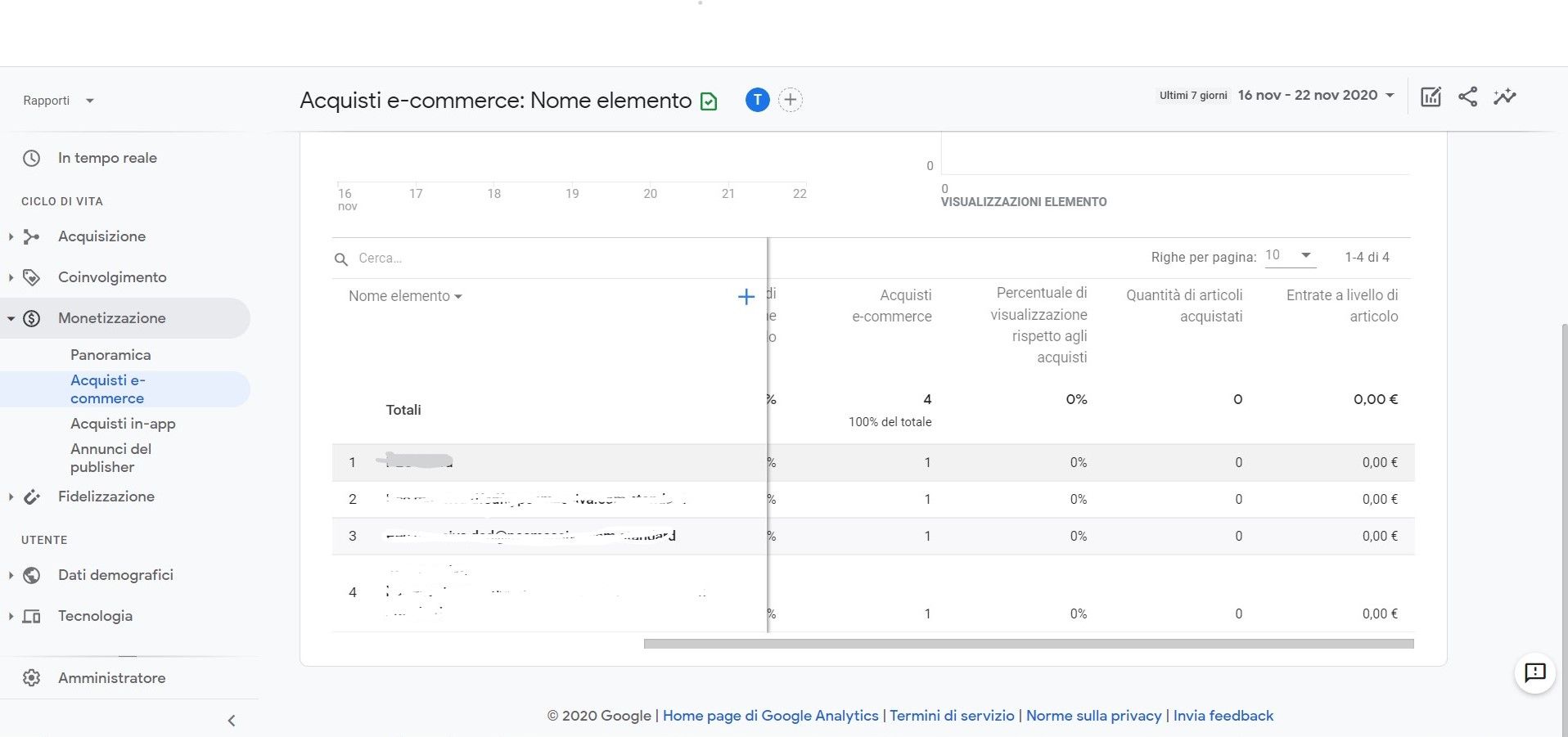Open Amministratore settings

pos(111,678)
